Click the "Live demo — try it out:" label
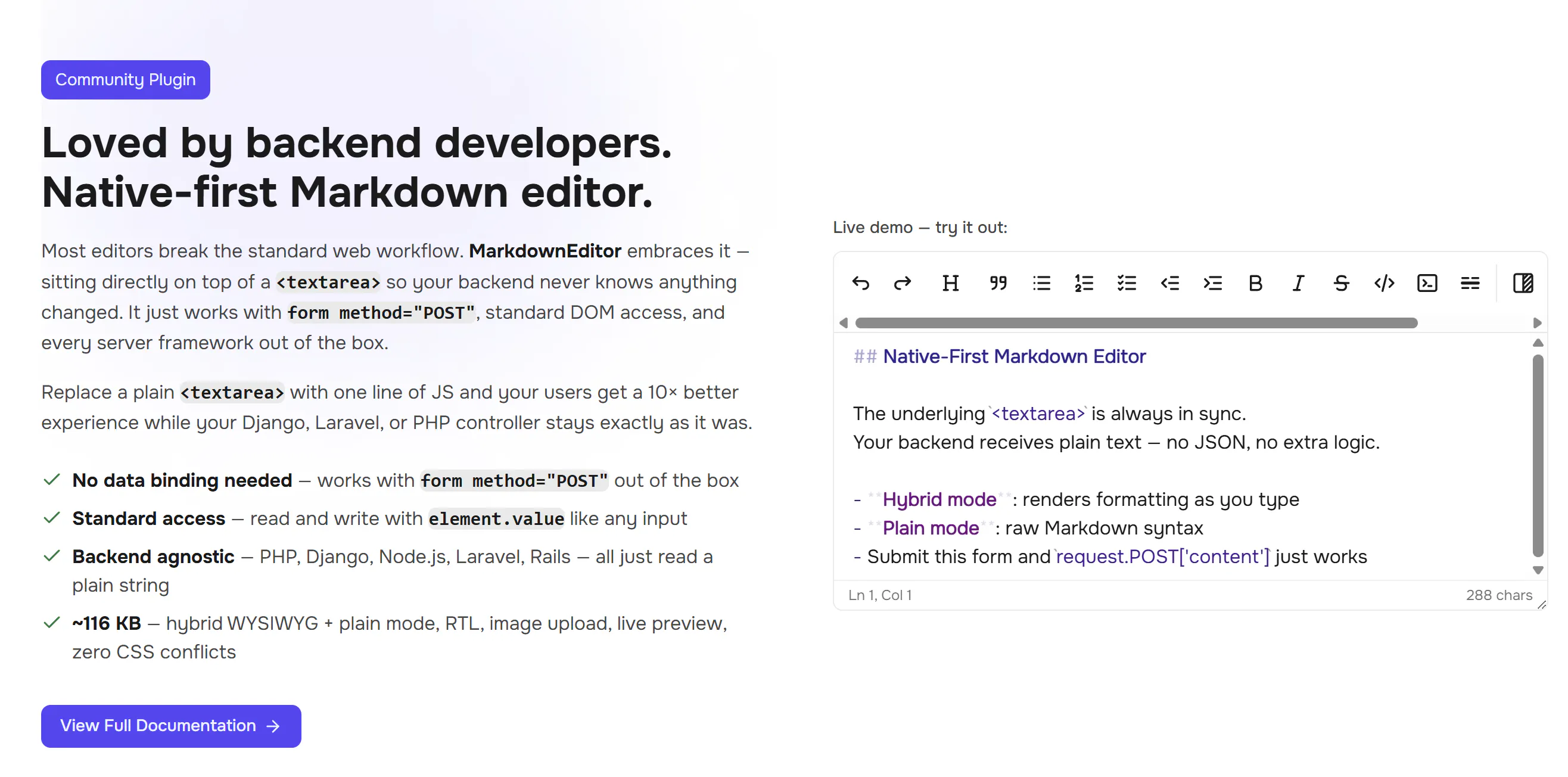Image resolution: width=1568 pixels, height=777 pixels. pyautogui.click(x=920, y=227)
